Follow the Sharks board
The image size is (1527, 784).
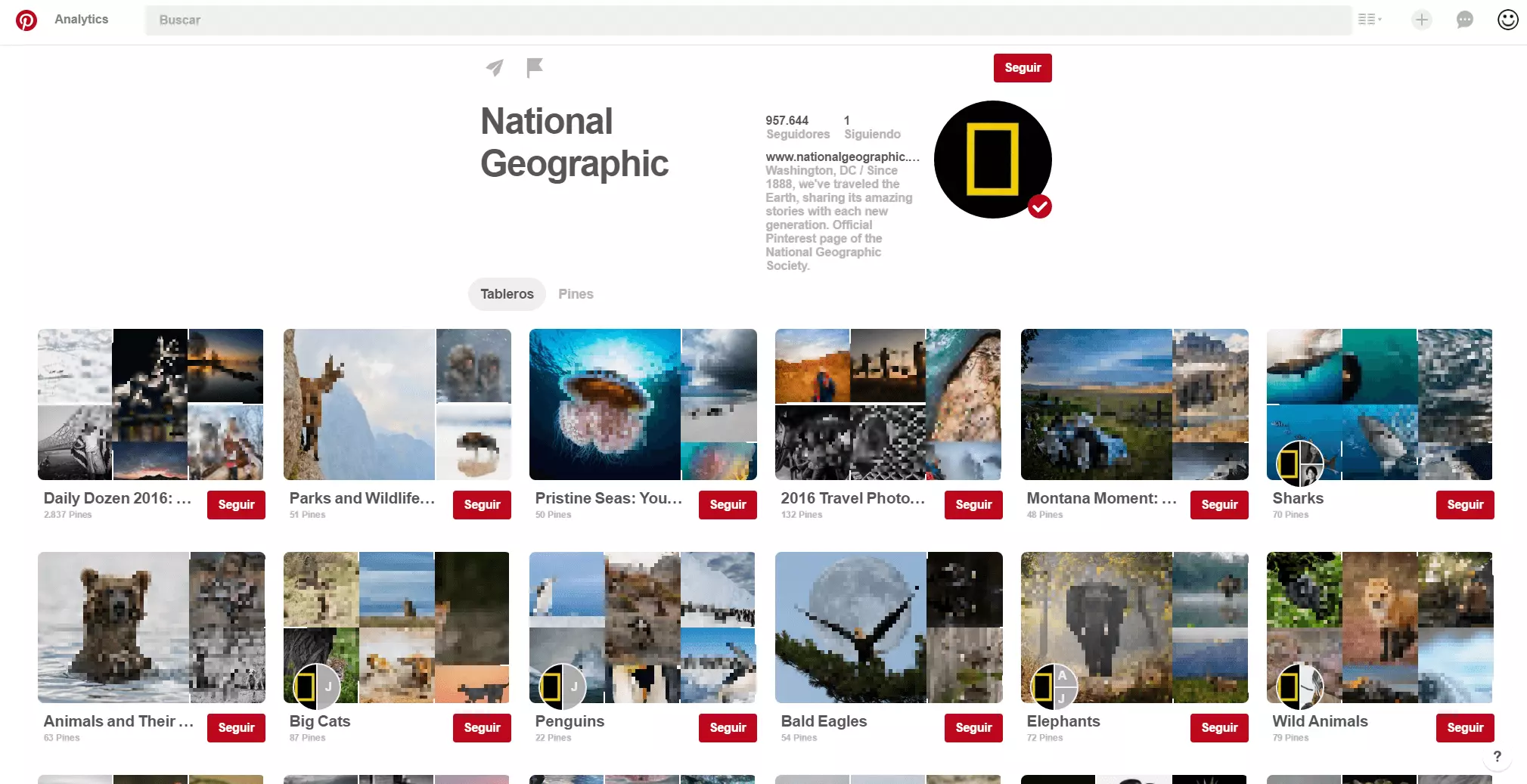click(x=1465, y=505)
